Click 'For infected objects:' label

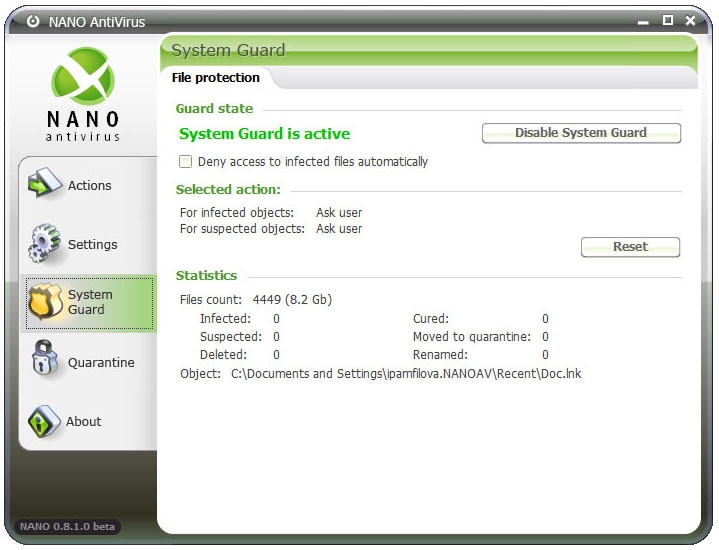(237, 212)
